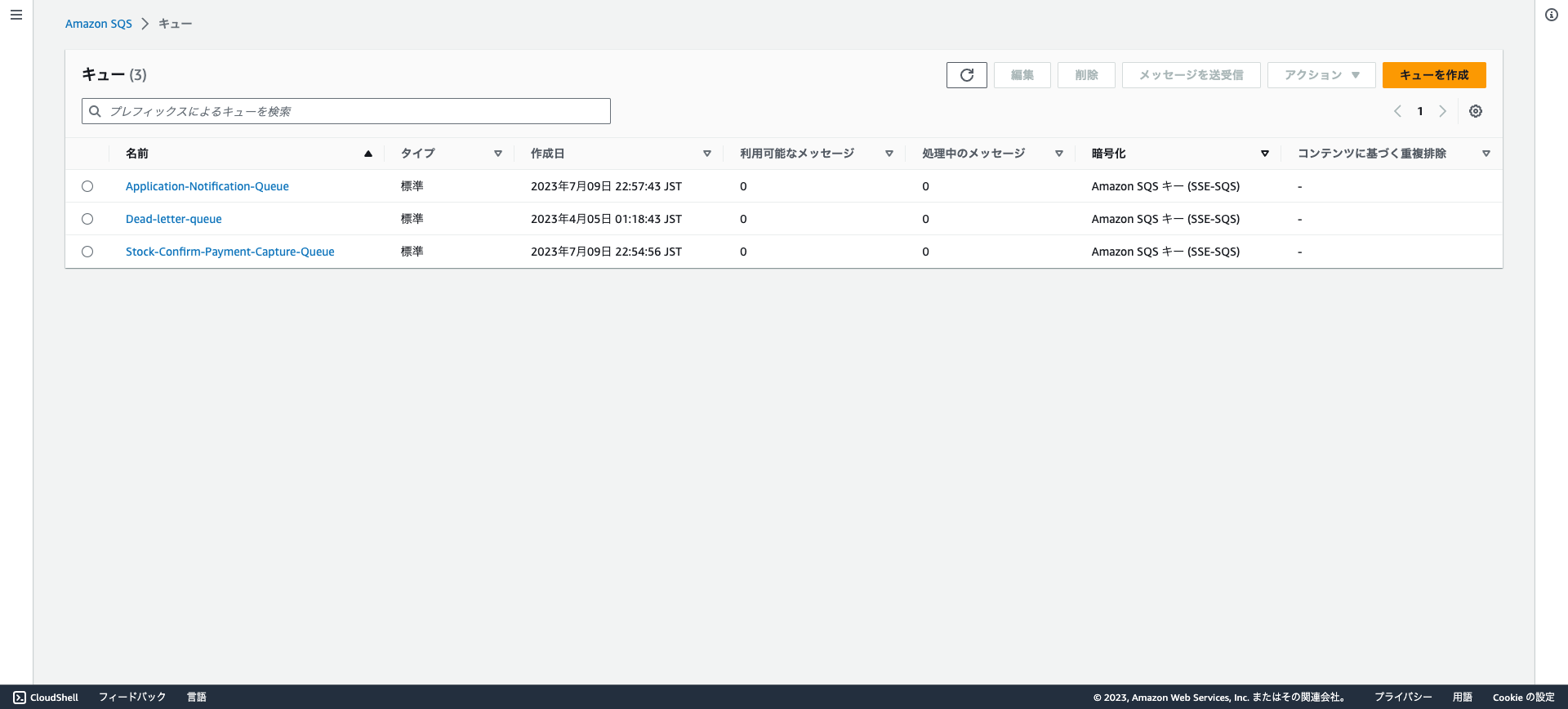Click the メッセージを送受信 button

point(1192,75)
